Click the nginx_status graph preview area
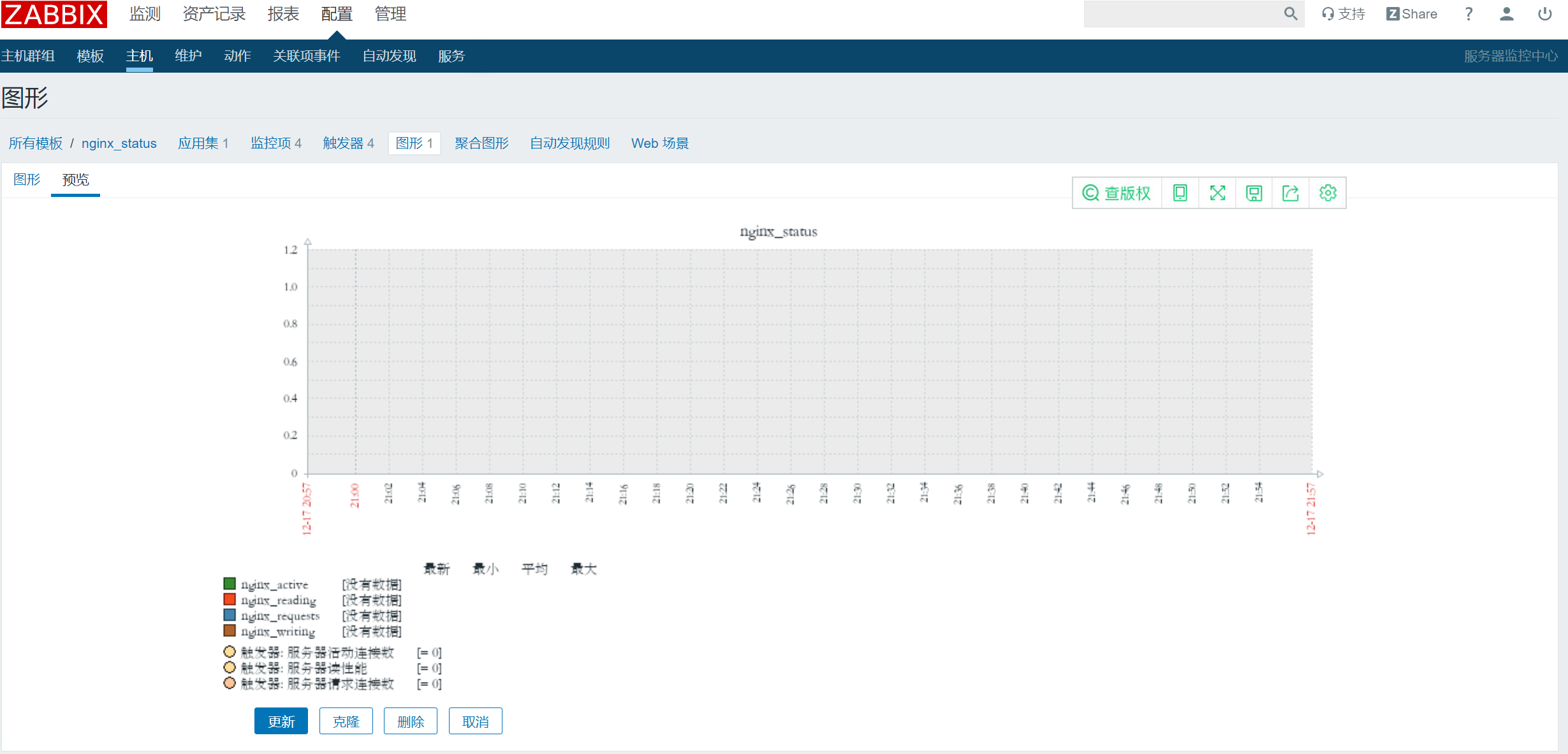This screenshot has width=1568, height=754. pos(810,361)
